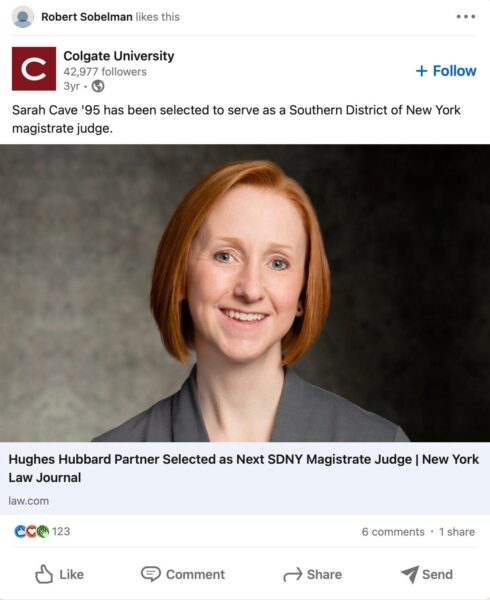Open the article portrait image
The height and width of the screenshot is (600, 490).
point(245,293)
